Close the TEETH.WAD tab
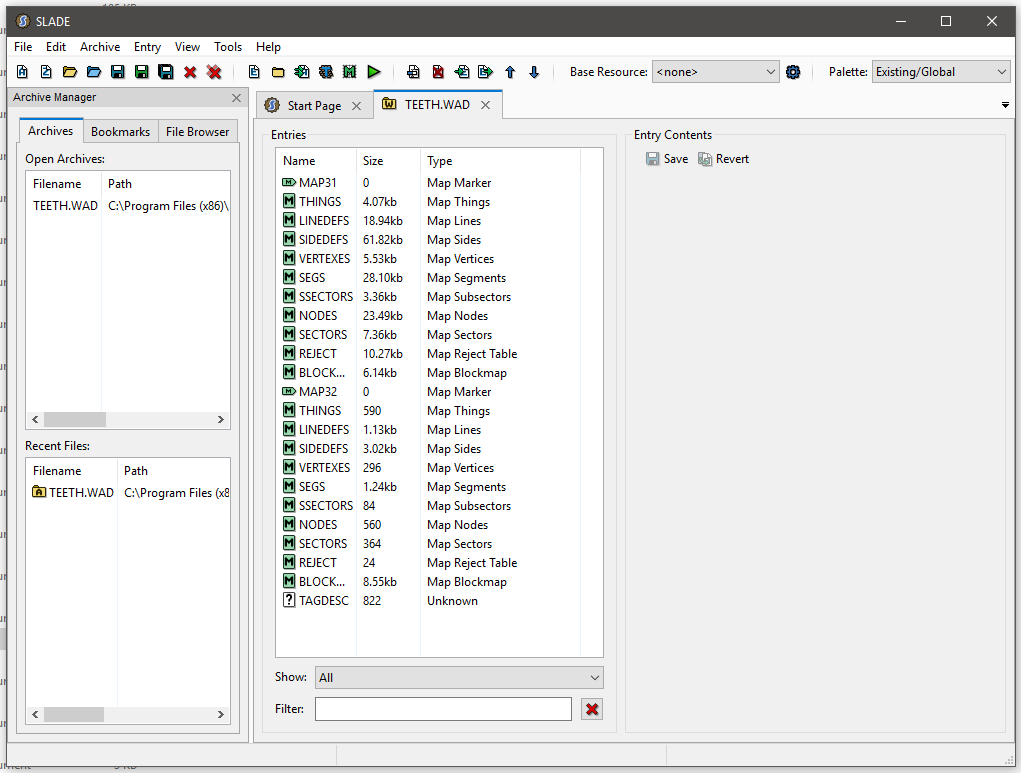Image resolution: width=1021 pixels, height=773 pixels. click(485, 105)
